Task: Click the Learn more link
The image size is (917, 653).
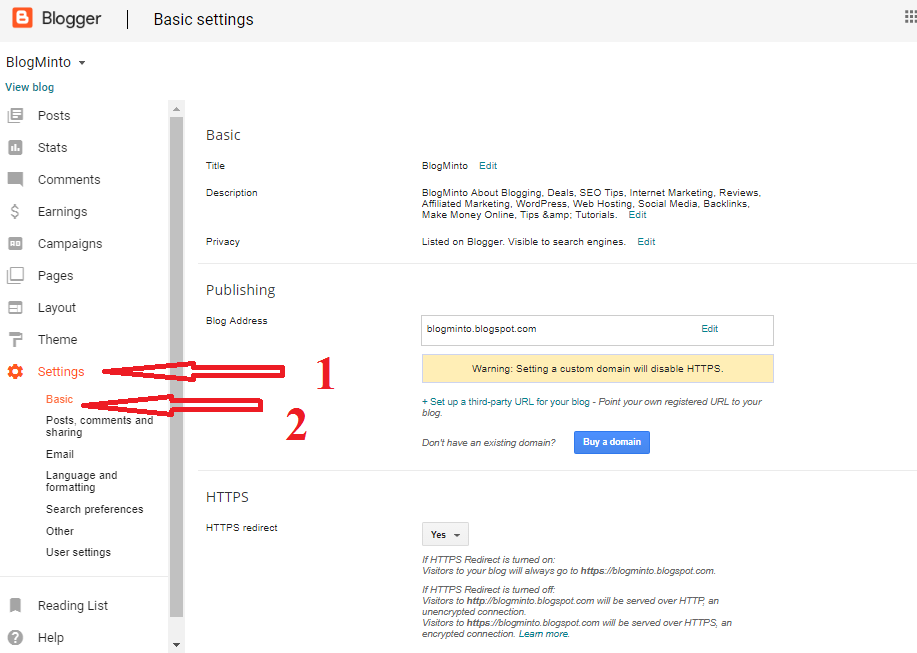Action: [x=543, y=634]
